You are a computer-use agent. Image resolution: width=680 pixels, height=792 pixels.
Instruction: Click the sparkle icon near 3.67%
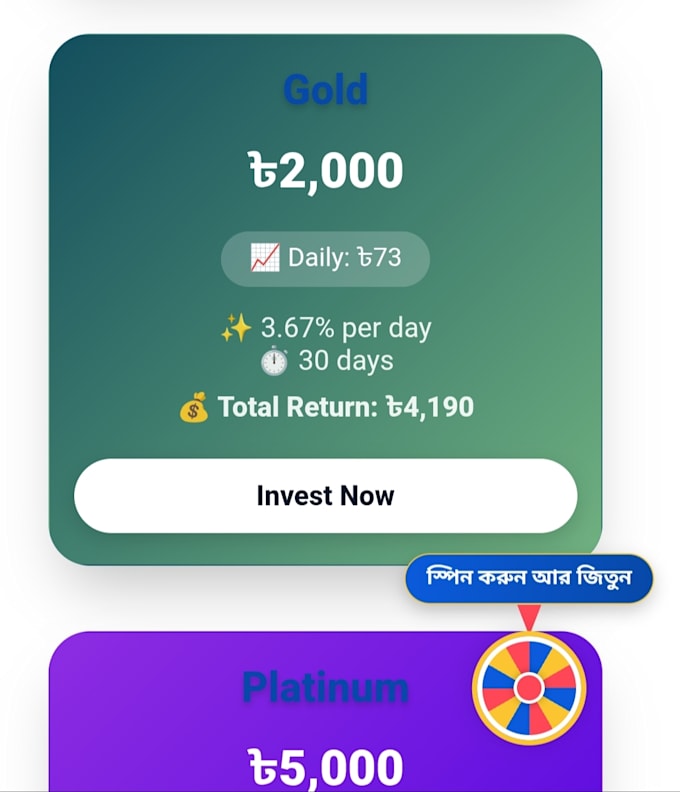click(236, 328)
